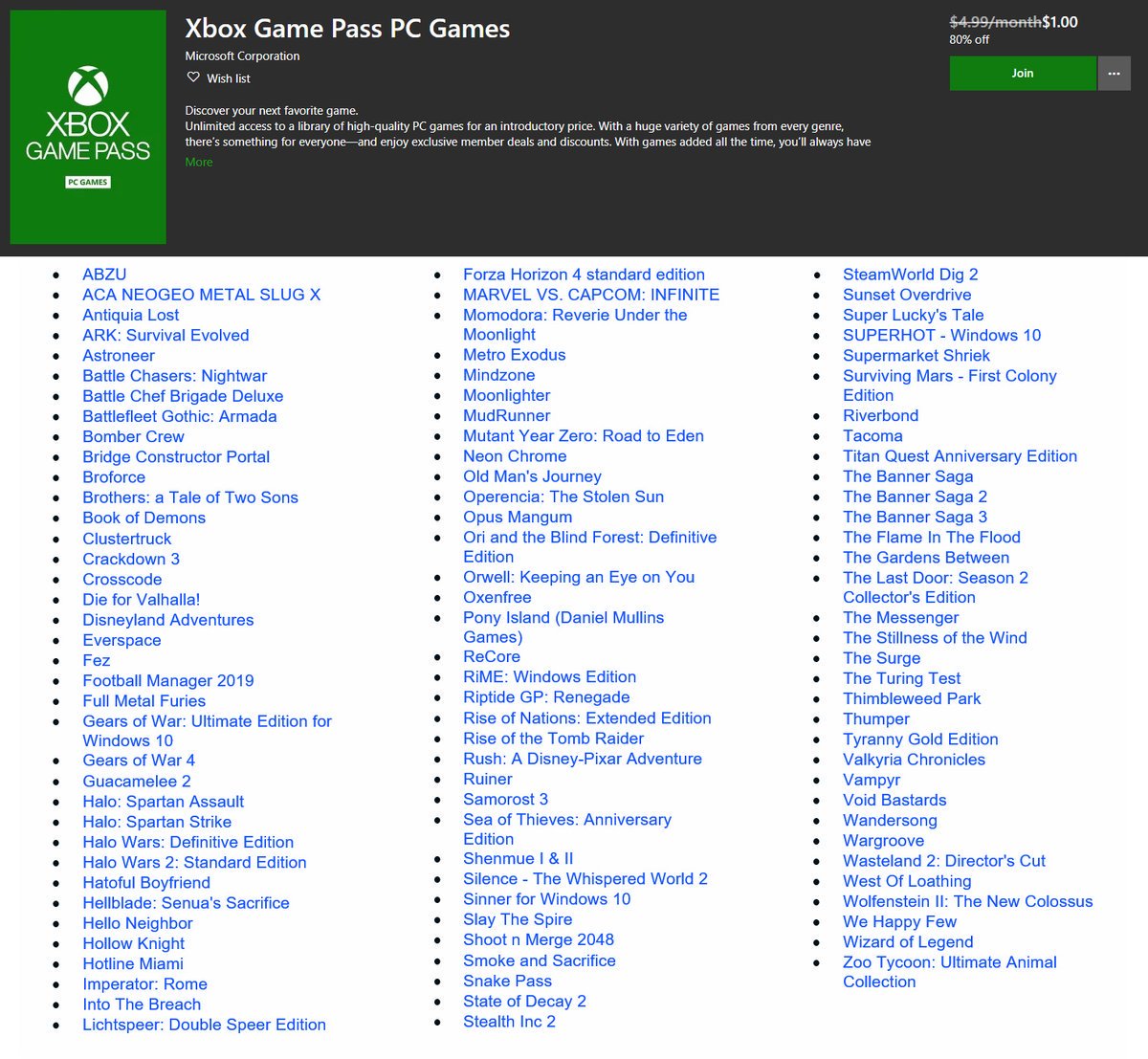
Task: Open the SteamWorld Dig 2 link
Action: point(911,275)
